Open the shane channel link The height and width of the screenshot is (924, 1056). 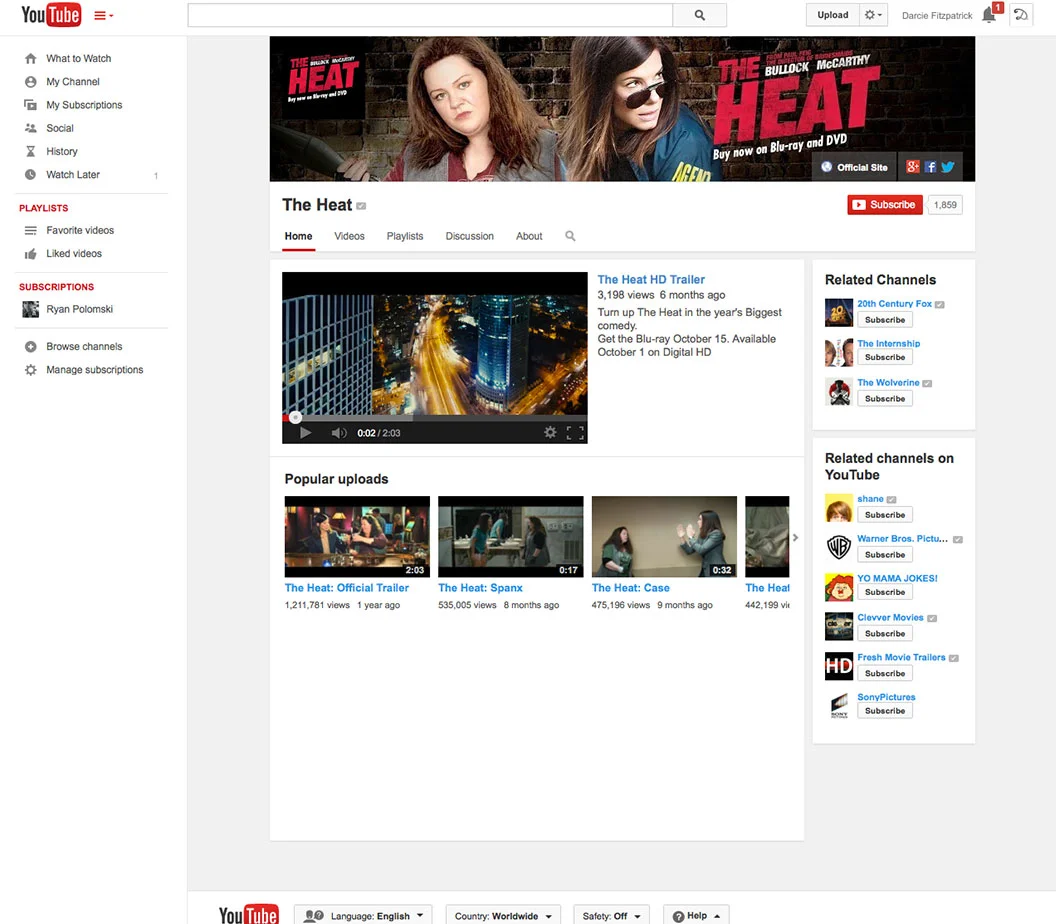click(870, 499)
